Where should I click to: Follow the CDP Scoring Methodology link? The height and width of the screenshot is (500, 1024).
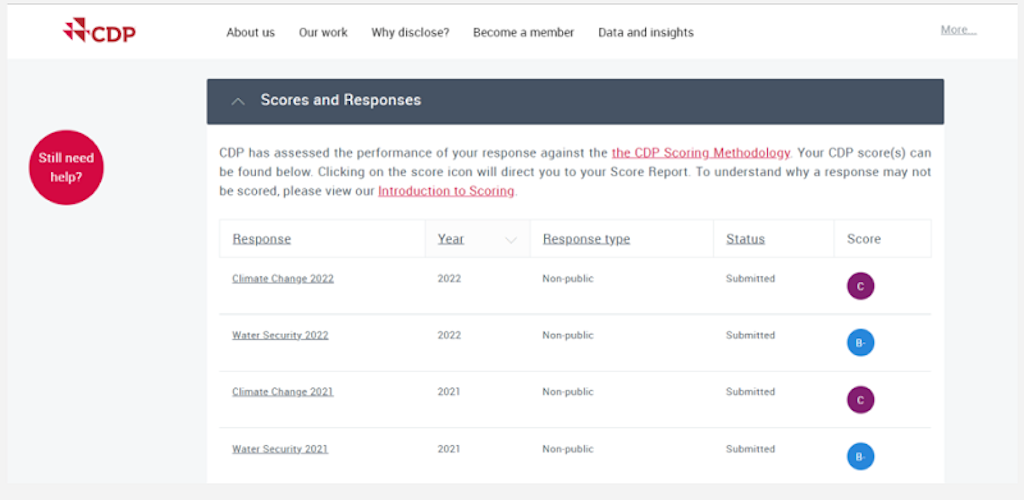point(700,153)
